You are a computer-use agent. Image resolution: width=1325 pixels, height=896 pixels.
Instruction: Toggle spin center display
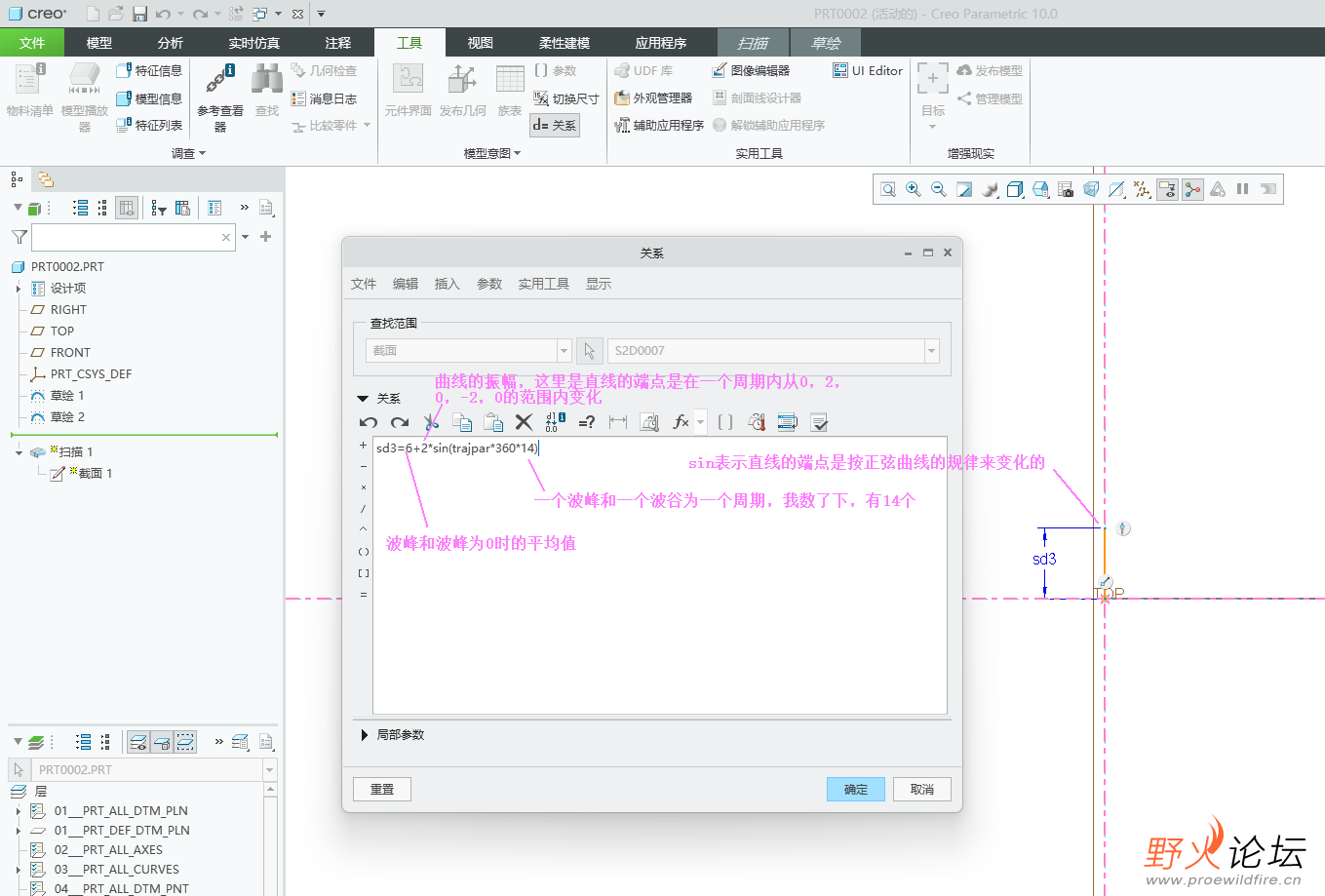(x=1192, y=189)
